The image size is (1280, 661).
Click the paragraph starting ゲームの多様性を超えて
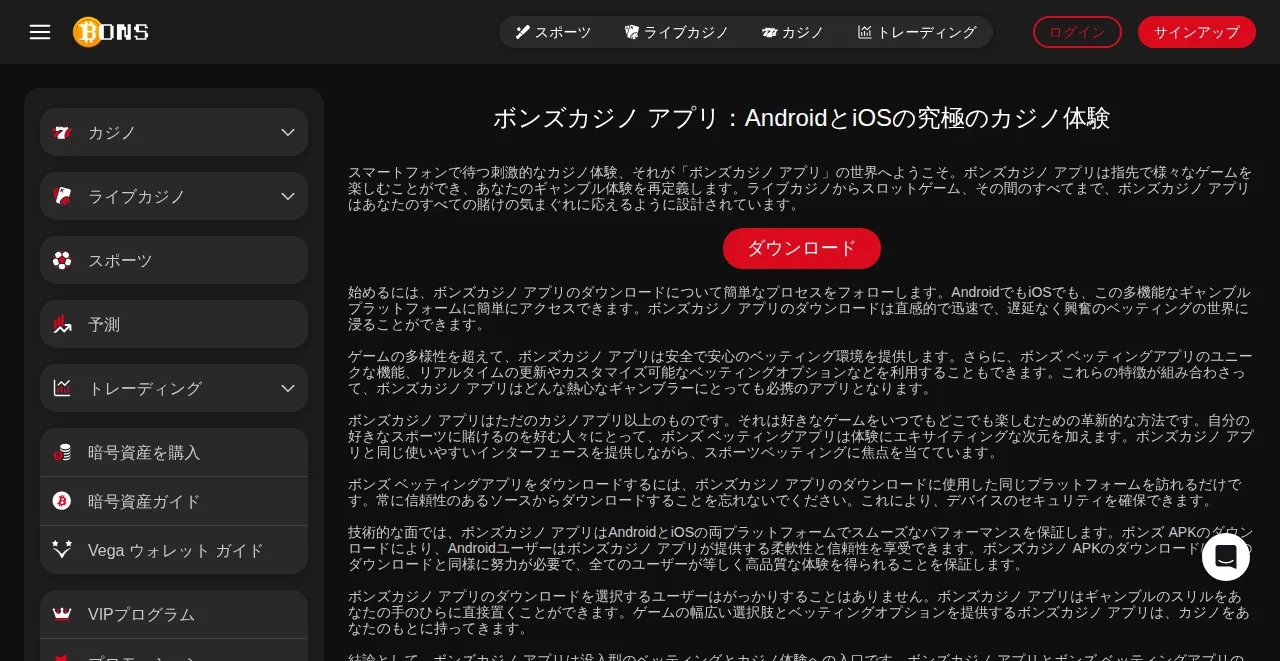(x=801, y=372)
